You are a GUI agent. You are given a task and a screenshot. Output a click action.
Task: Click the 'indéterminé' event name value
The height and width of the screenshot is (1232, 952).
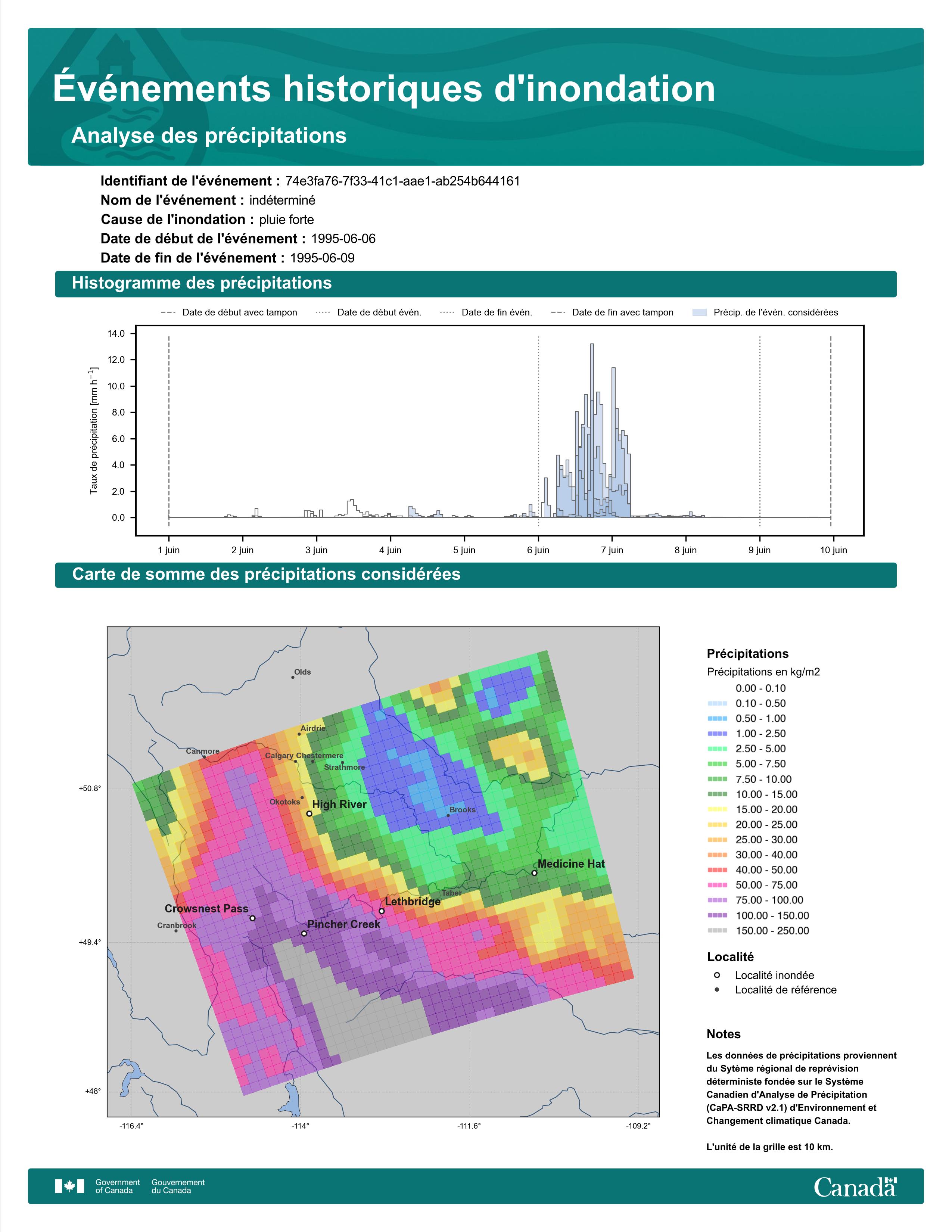coord(283,200)
